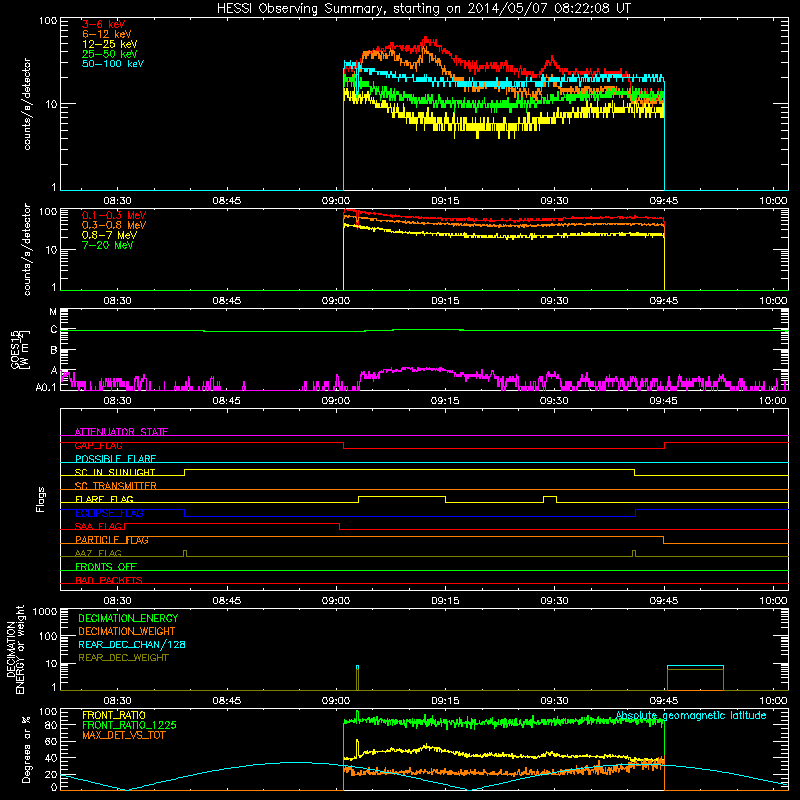Click the REAR_DEC_WEIGHT legend label

click(x=123, y=658)
